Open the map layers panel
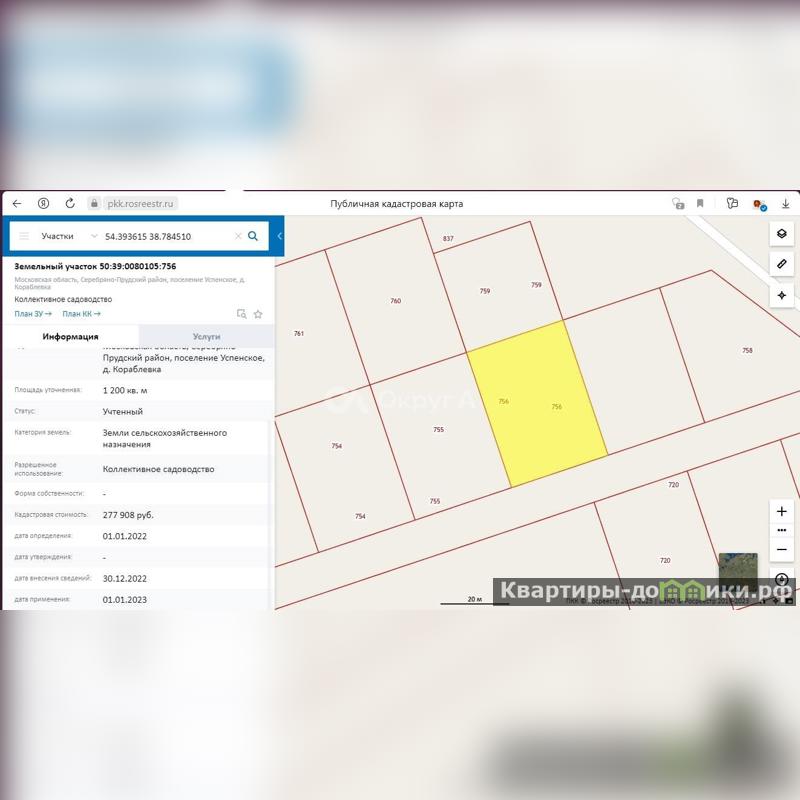800x800 pixels. click(x=782, y=234)
